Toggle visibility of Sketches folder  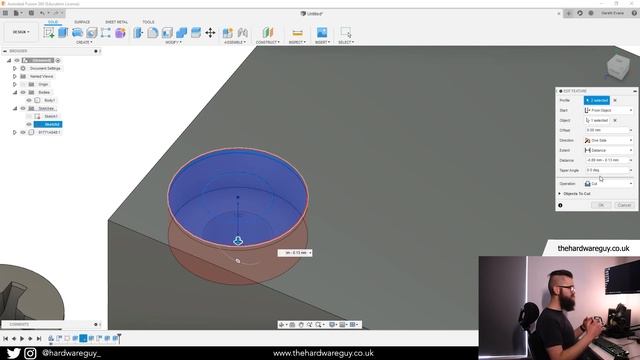23,108
